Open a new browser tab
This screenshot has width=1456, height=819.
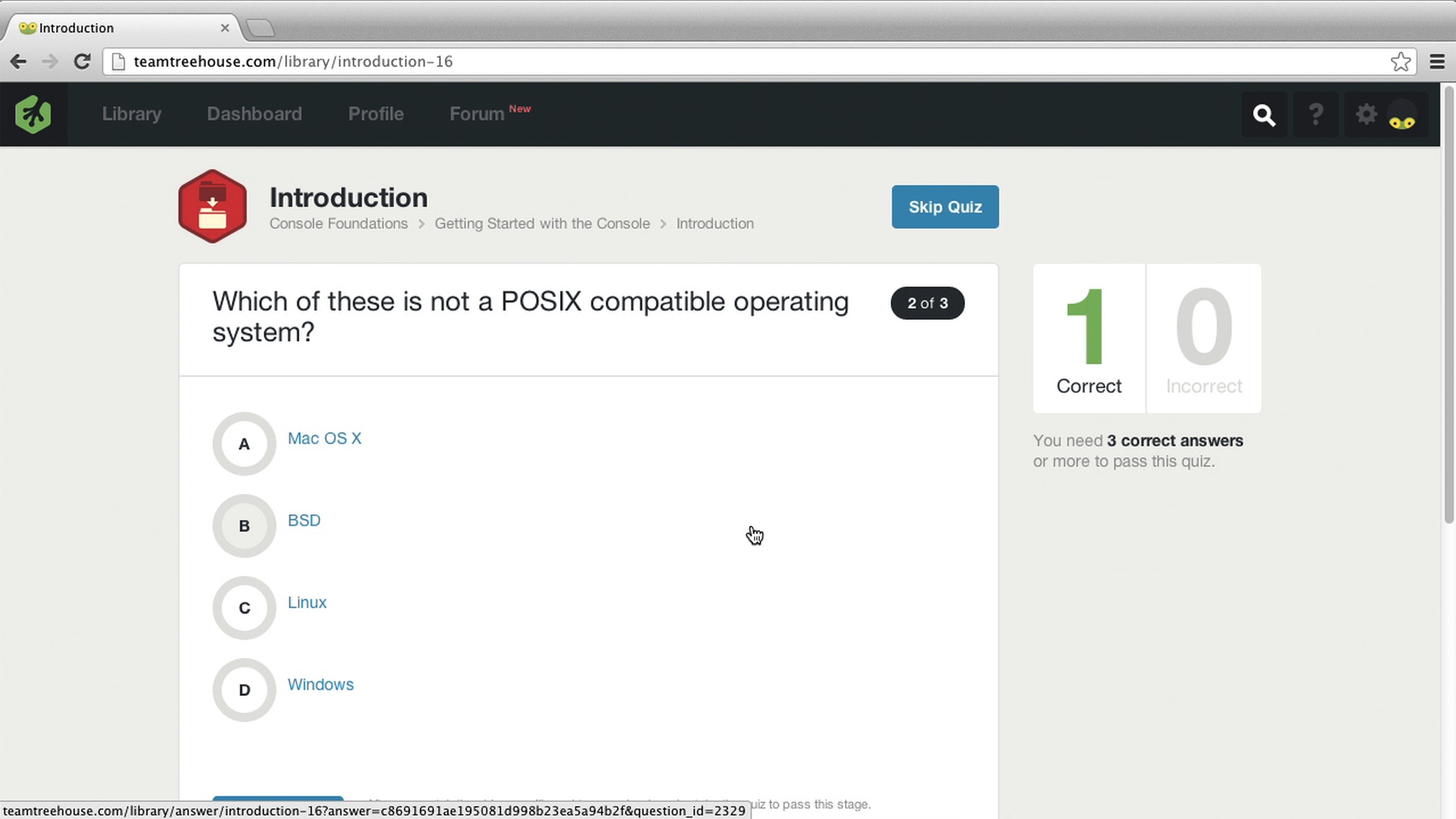(261, 28)
